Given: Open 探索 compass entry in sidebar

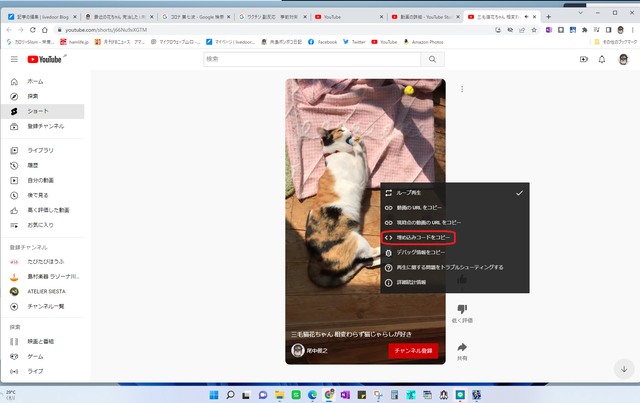Looking at the screenshot, I should tap(43, 96).
